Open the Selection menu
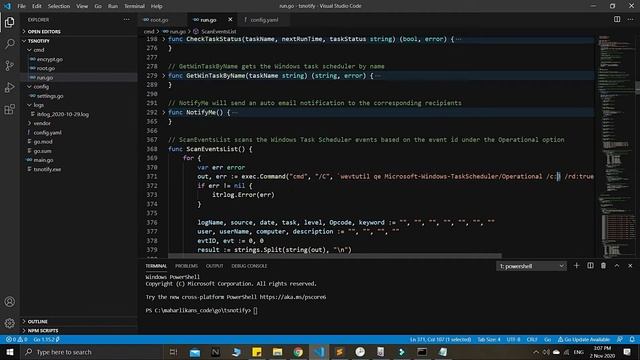Image resolution: width=640 pixels, height=360 pixels. (59, 6)
